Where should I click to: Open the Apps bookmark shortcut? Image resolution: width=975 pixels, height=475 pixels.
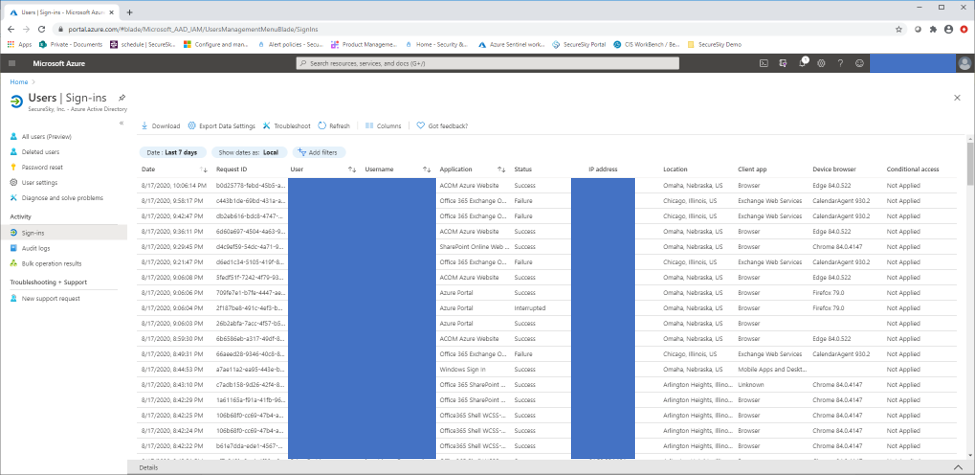coord(19,45)
